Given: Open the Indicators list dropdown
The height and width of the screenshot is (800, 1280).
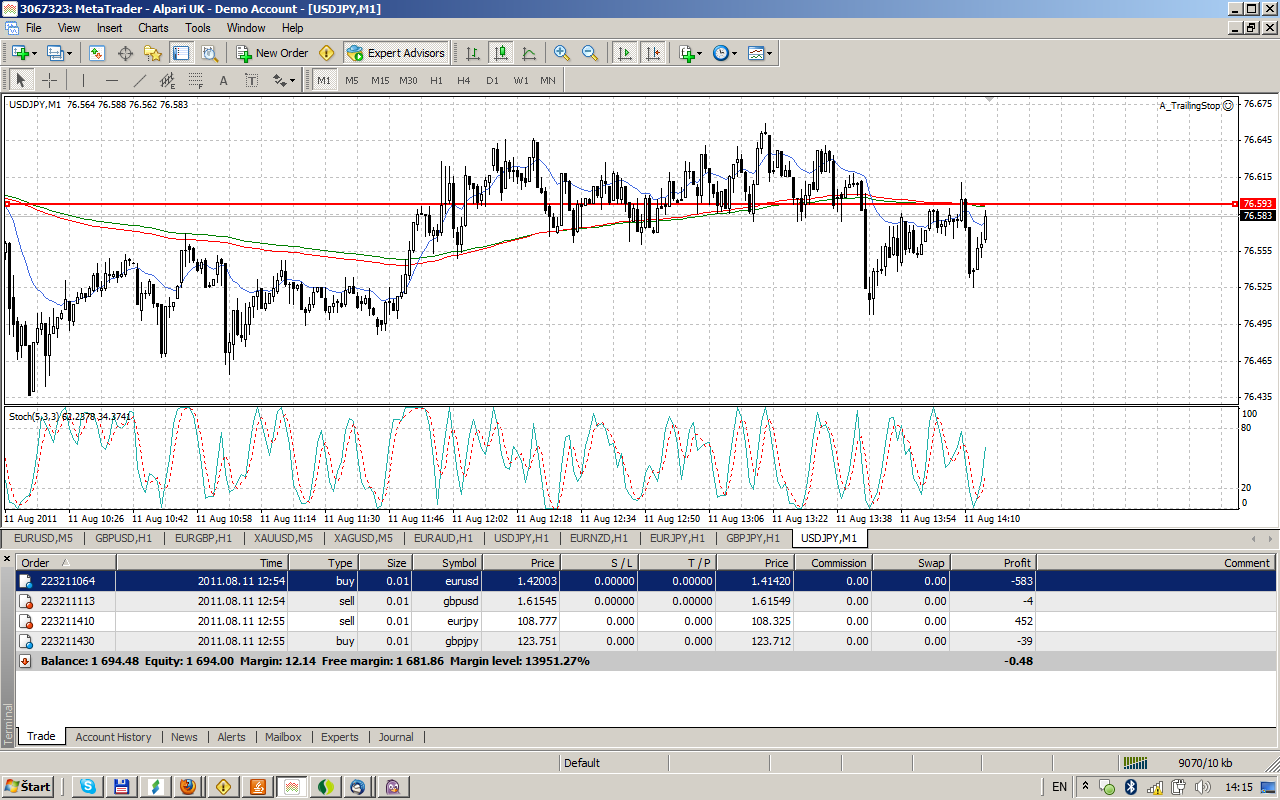Looking at the screenshot, I should point(690,53).
